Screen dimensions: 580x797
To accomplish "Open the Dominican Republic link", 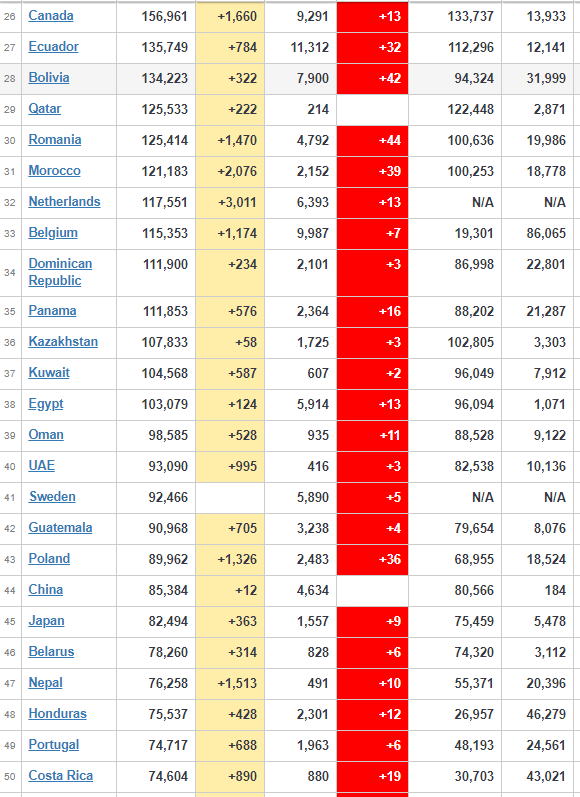I will click(x=60, y=272).
